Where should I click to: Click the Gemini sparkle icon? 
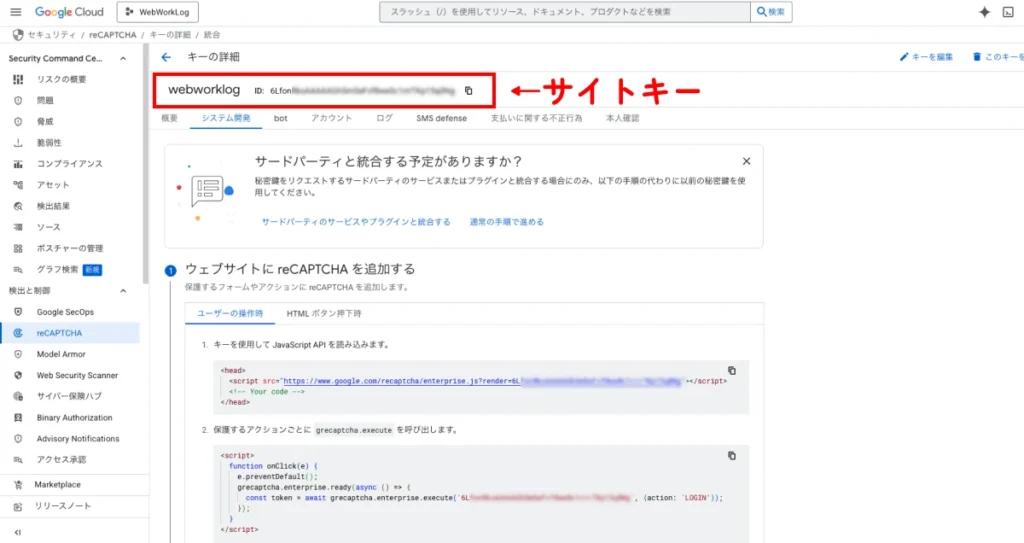[984, 12]
